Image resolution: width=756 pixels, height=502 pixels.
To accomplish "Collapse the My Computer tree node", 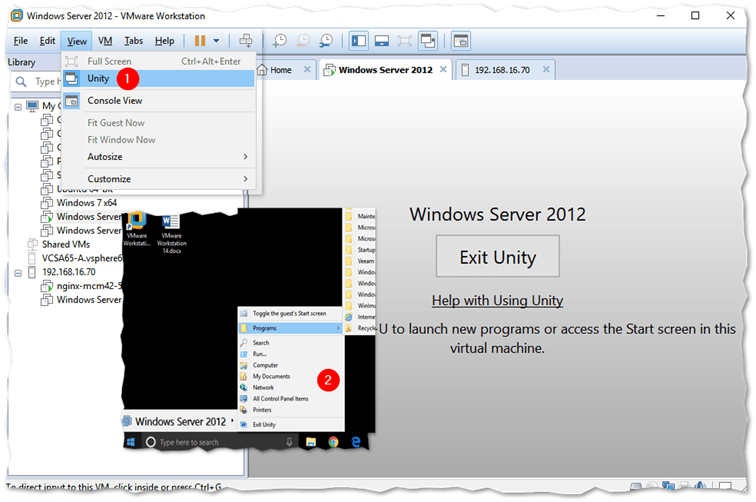I will click(18, 107).
